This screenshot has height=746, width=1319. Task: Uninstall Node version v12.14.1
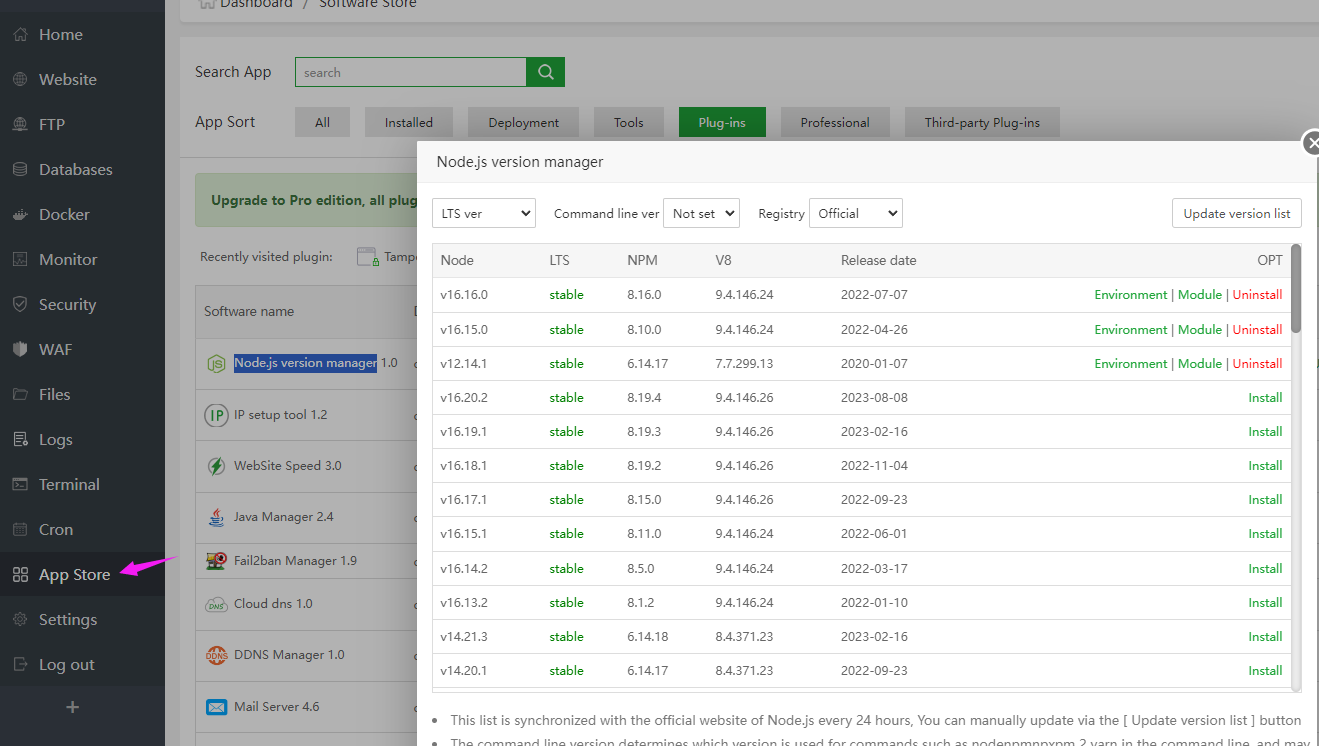coord(1257,364)
